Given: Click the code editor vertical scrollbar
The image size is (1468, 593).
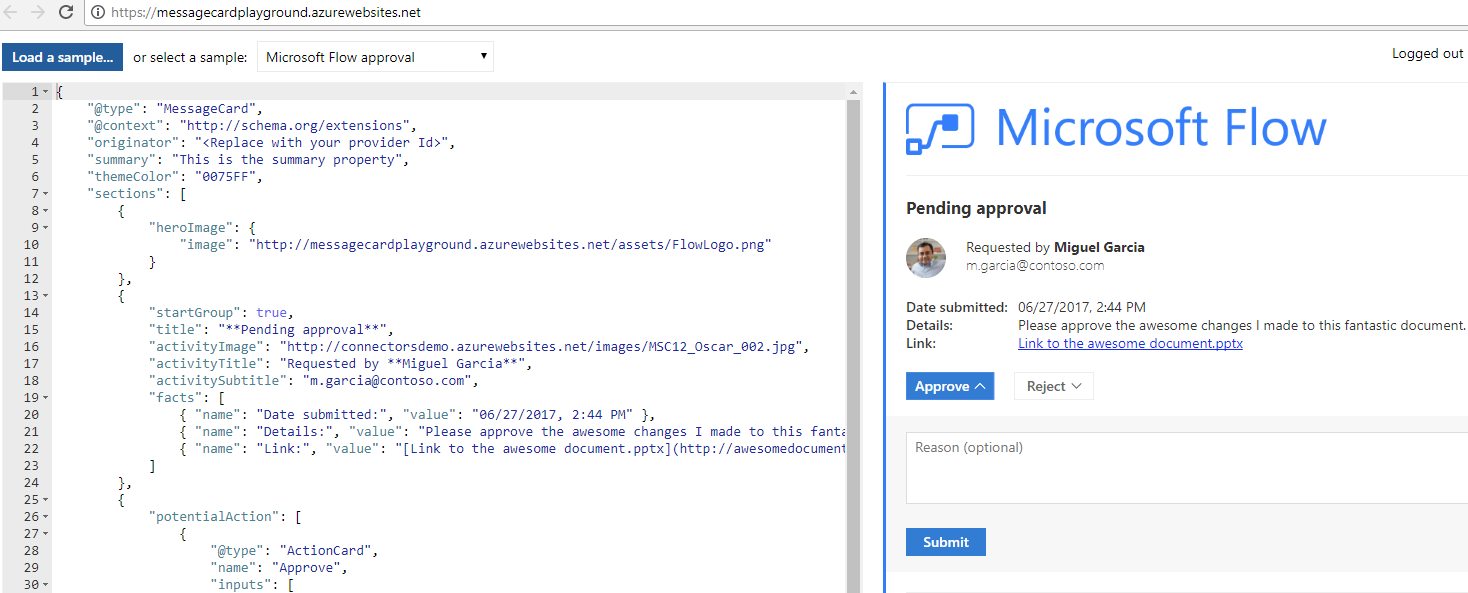Looking at the screenshot, I should (853, 340).
